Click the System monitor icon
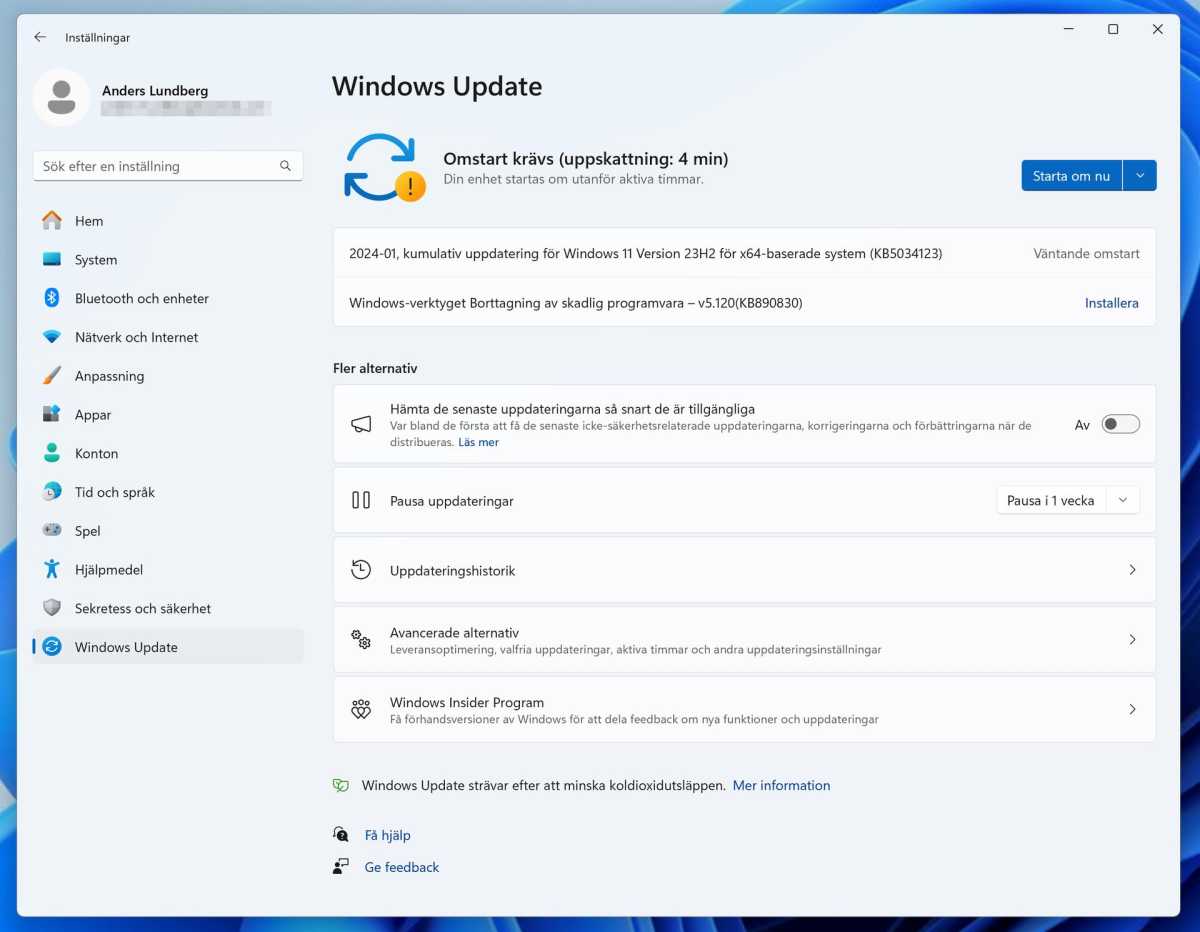Screen dimensions: 1200x932 point(52,260)
